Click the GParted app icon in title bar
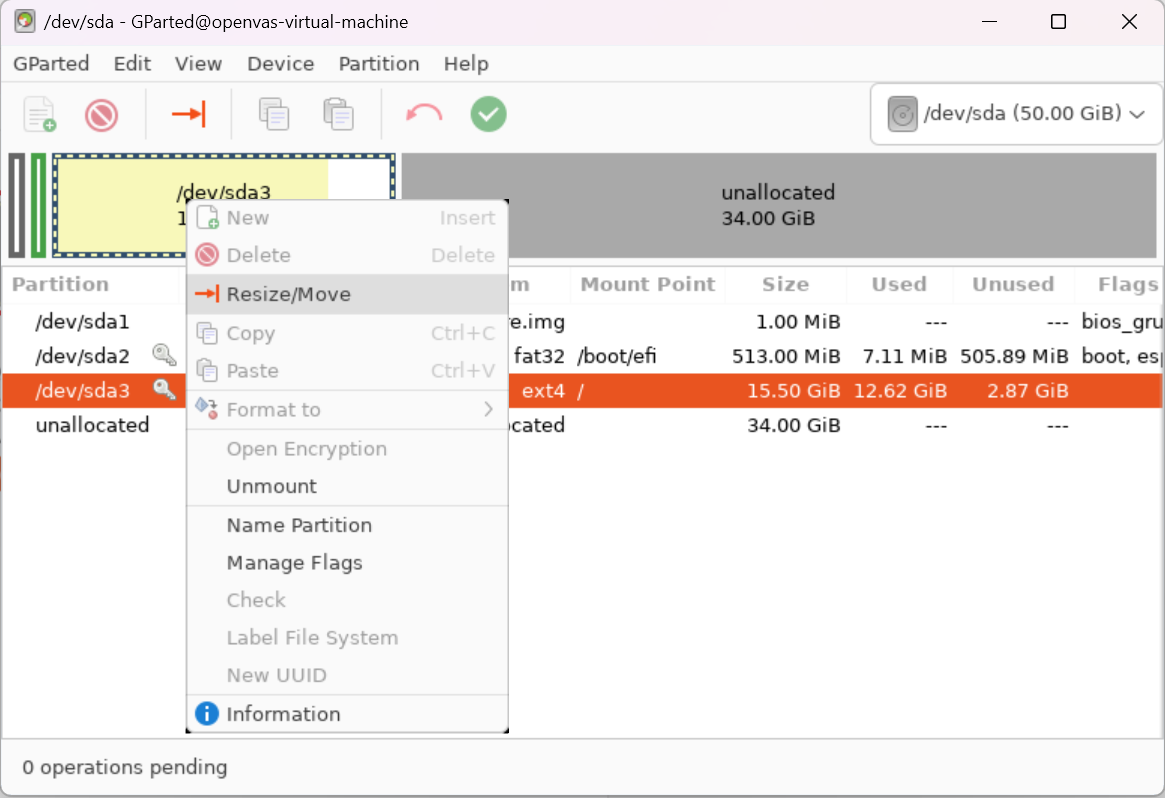Viewport: 1165px width, 798px height. click(x=25, y=21)
